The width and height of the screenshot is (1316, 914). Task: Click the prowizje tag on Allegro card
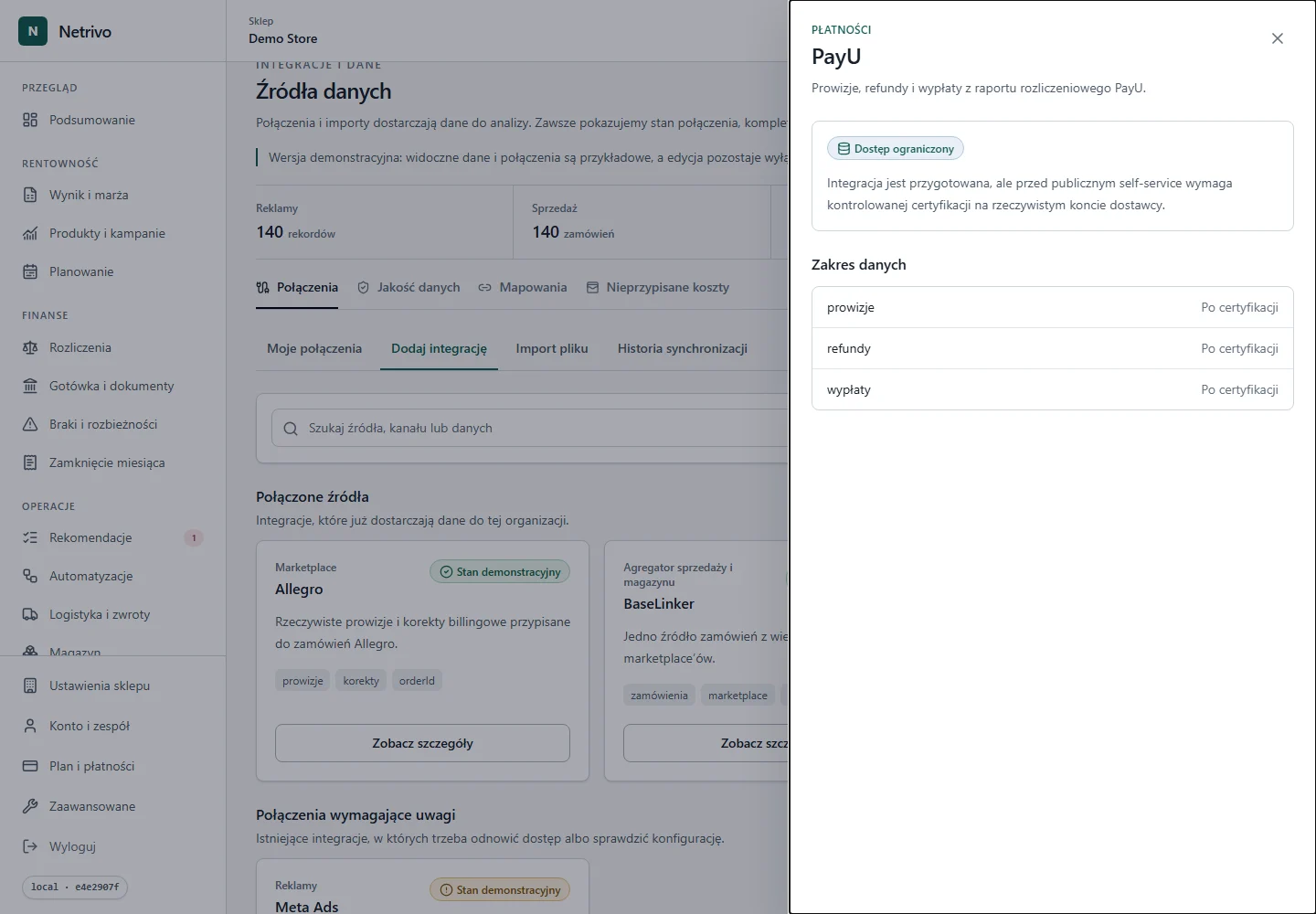click(x=302, y=680)
